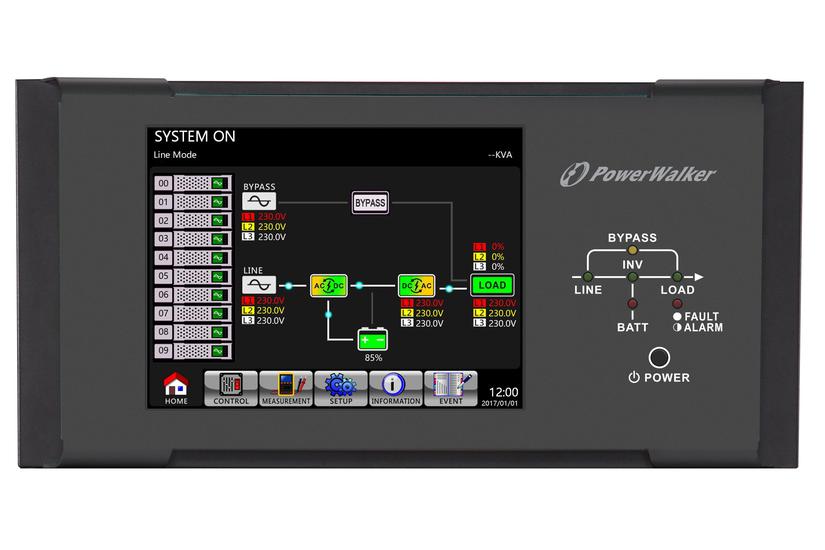Tap load L1 0% reading
The image size is (825, 550).
click(489, 246)
